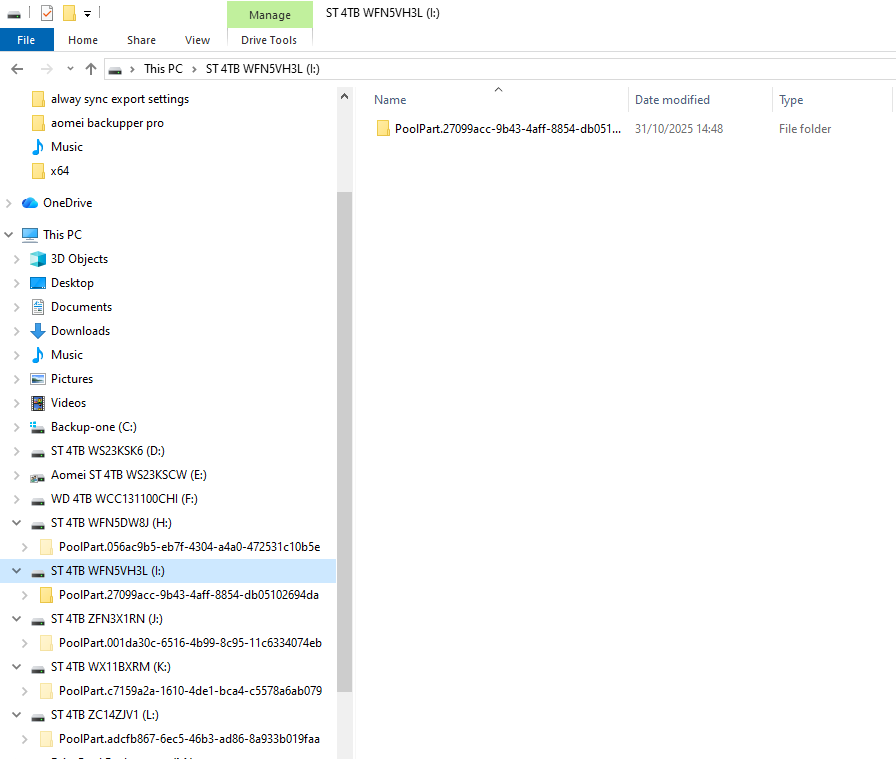The height and width of the screenshot is (759, 896).
Task: Select the PoolPart.27099acc folder in file list
Action: click(x=507, y=129)
